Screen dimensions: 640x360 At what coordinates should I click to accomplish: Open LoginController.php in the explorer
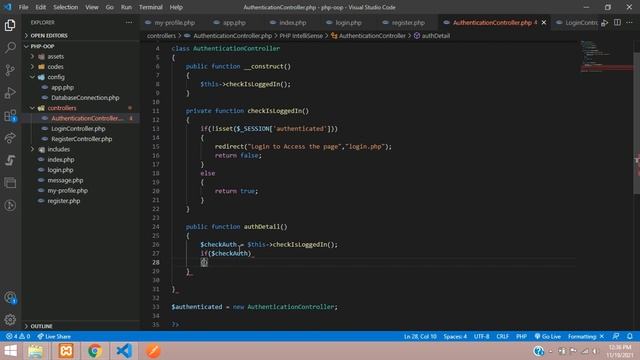point(78,129)
